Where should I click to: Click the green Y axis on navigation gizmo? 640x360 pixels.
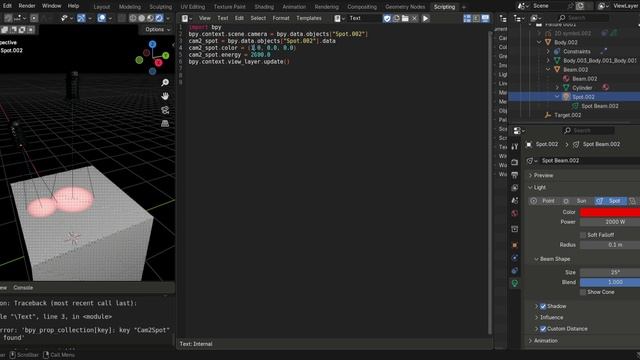click(165, 56)
